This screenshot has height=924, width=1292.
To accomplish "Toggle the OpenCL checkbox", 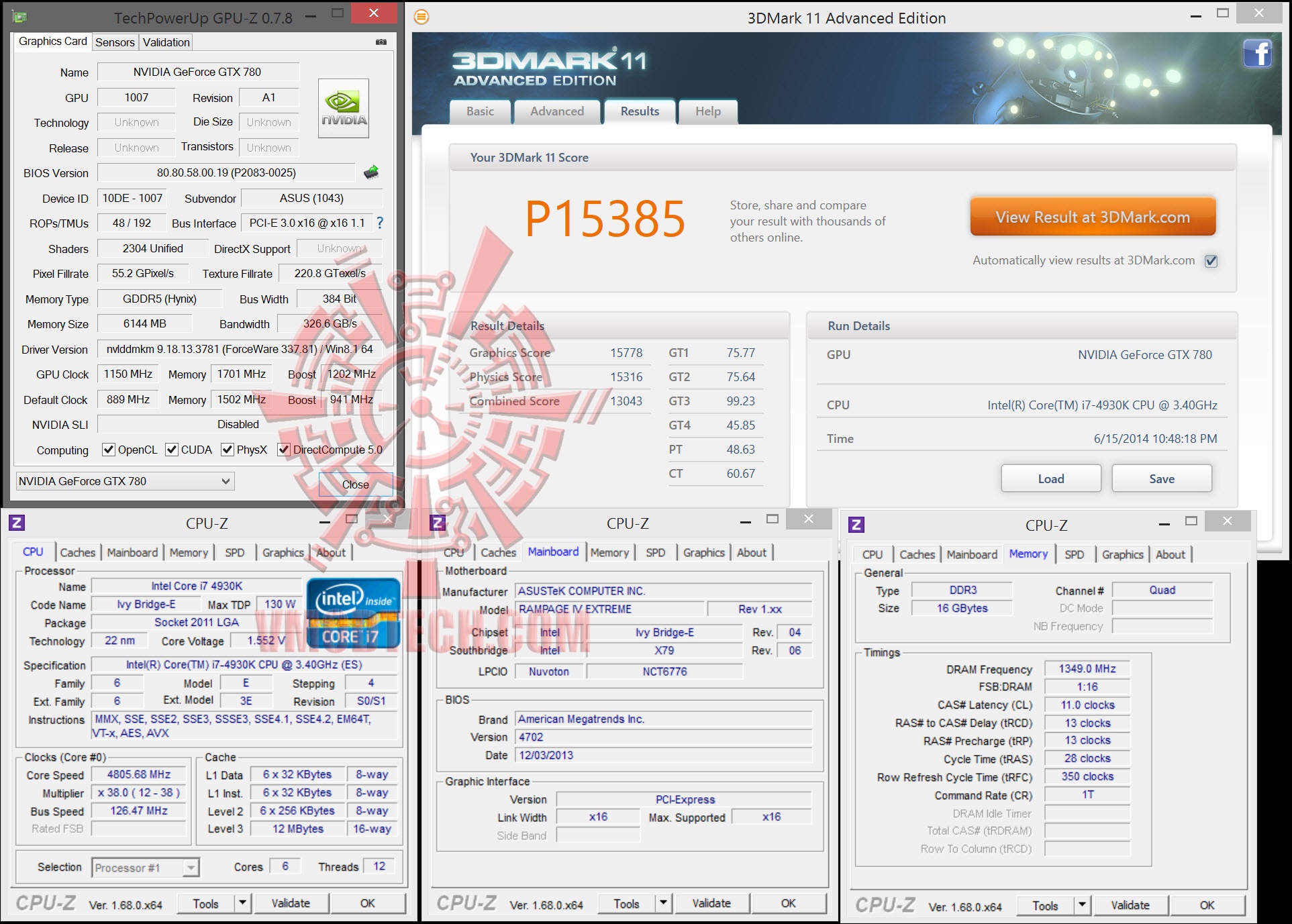I will 108,450.
